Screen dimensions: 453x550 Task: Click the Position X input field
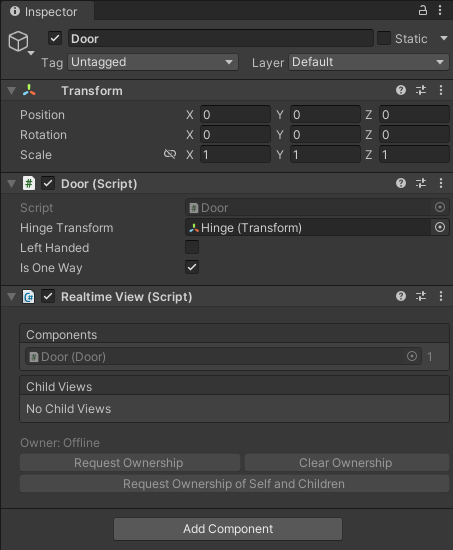[x=235, y=114]
